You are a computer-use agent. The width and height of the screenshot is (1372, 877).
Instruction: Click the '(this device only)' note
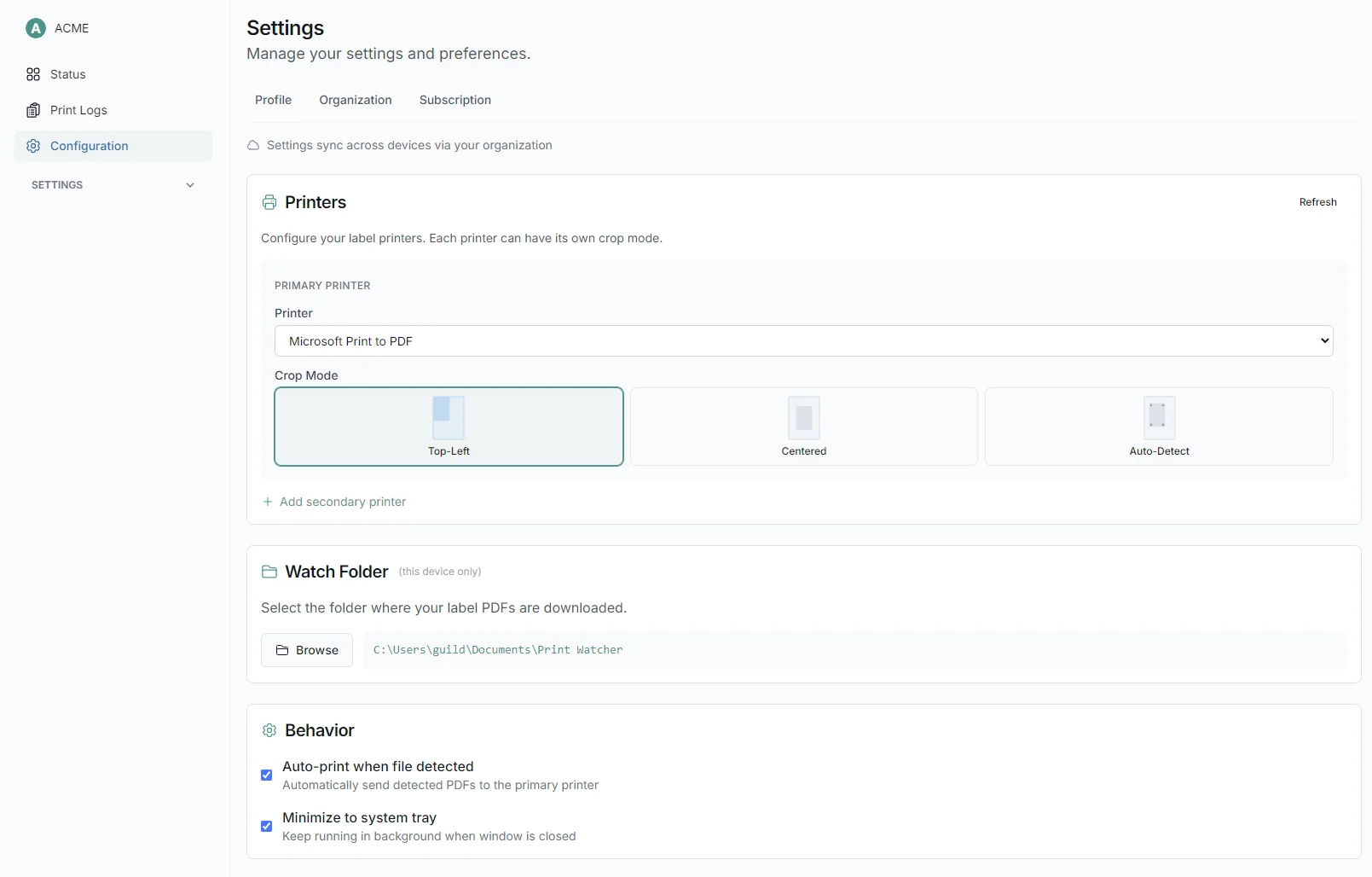[x=440, y=572]
